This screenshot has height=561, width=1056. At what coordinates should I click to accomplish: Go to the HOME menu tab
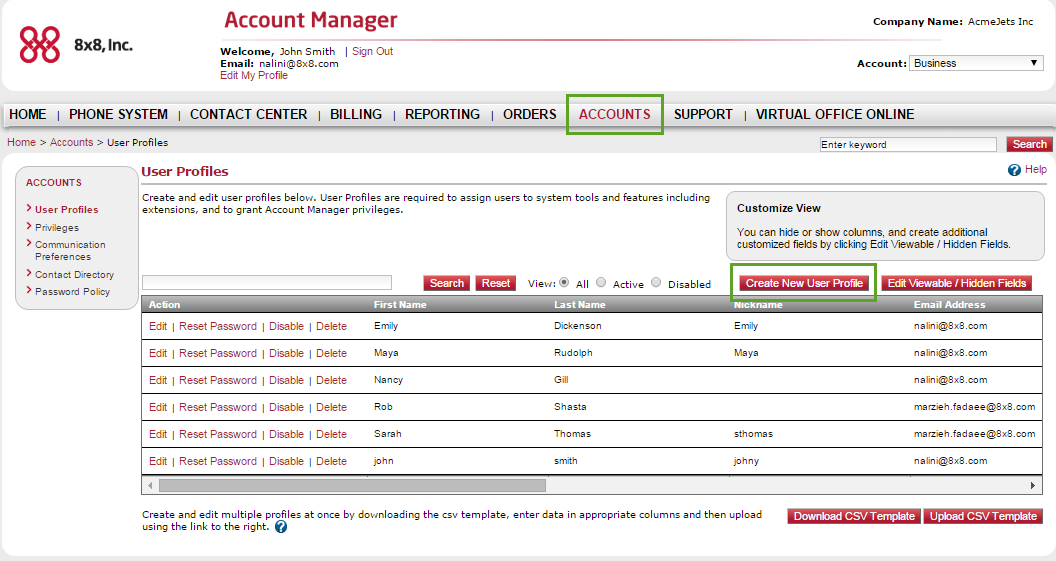tap(28, 114)
